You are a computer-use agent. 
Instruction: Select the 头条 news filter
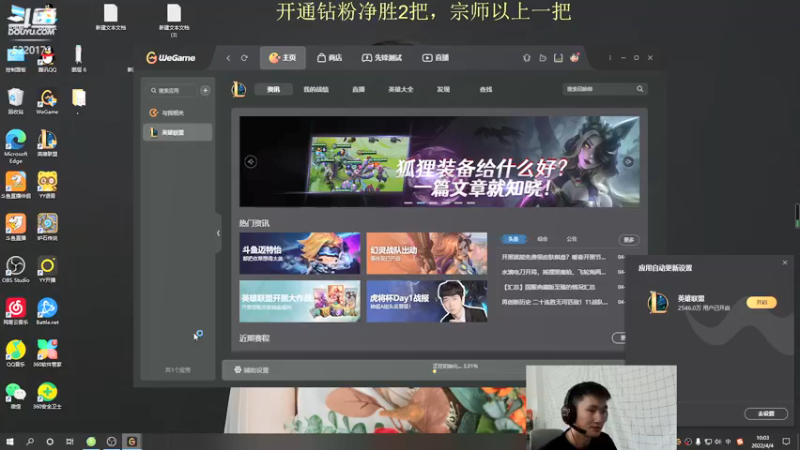pyautogui.click(x=513, y=239)
